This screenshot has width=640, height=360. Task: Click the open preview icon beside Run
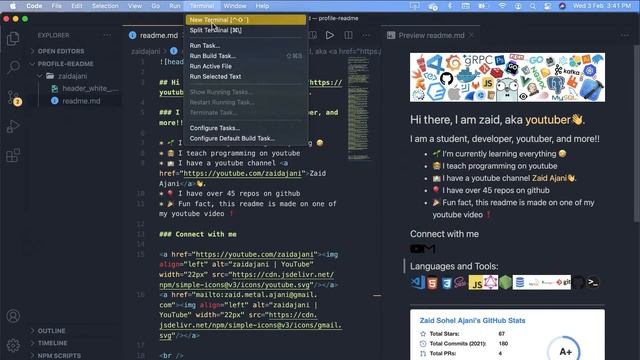click(313, 36)
